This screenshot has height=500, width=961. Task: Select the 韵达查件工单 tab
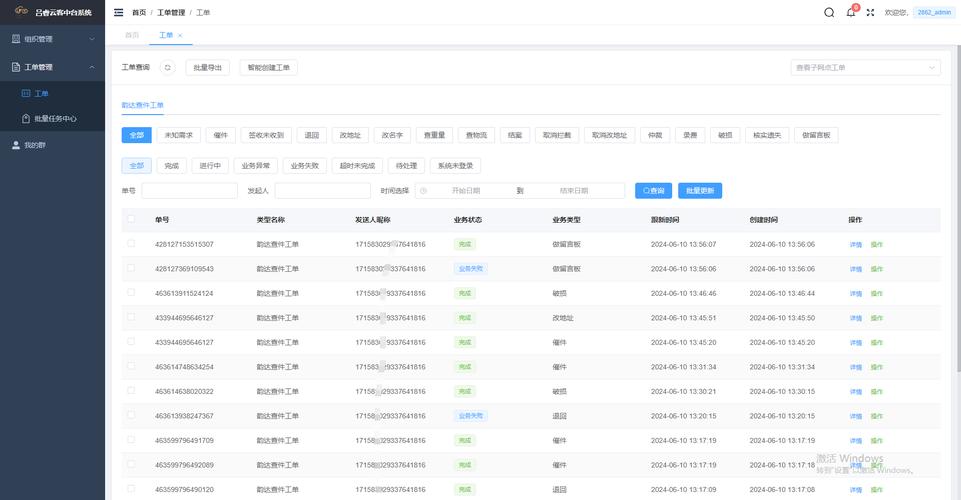(142, 105)
